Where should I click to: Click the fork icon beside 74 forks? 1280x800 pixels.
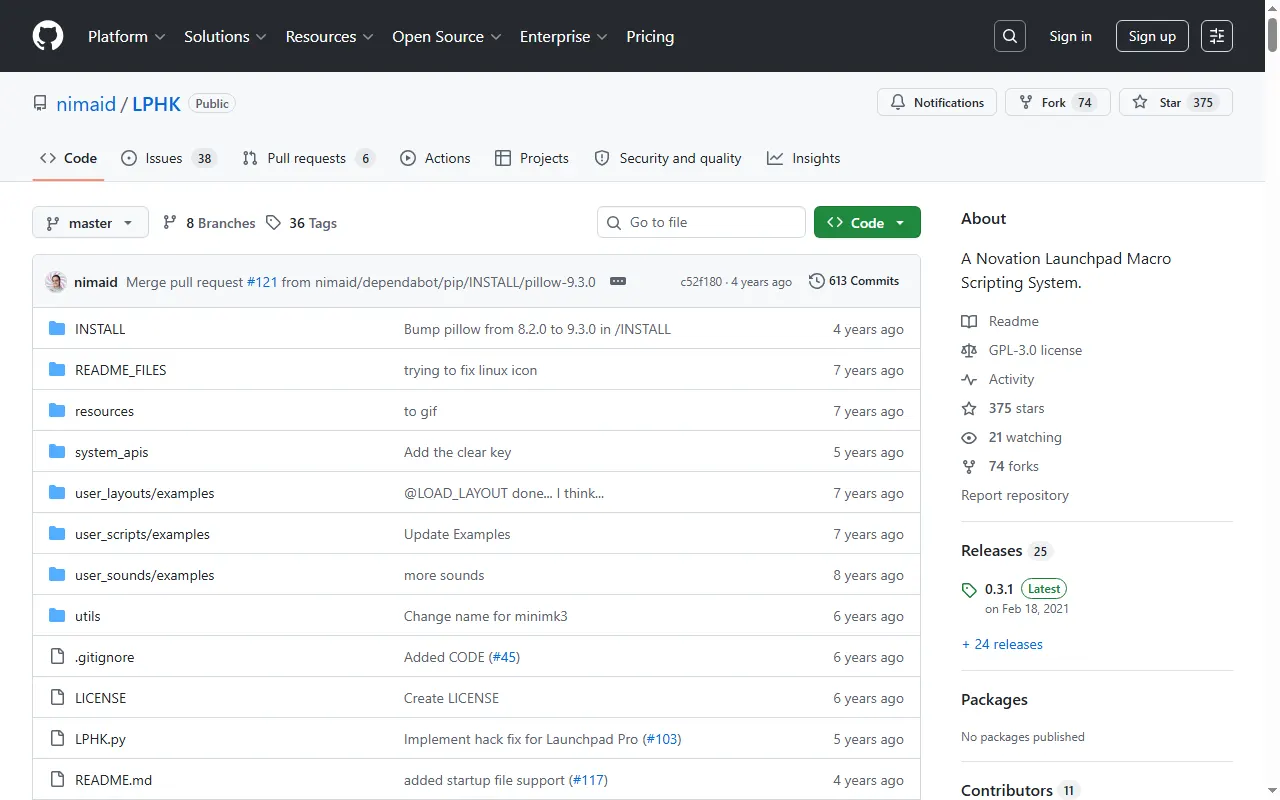[x=969, y=466]
